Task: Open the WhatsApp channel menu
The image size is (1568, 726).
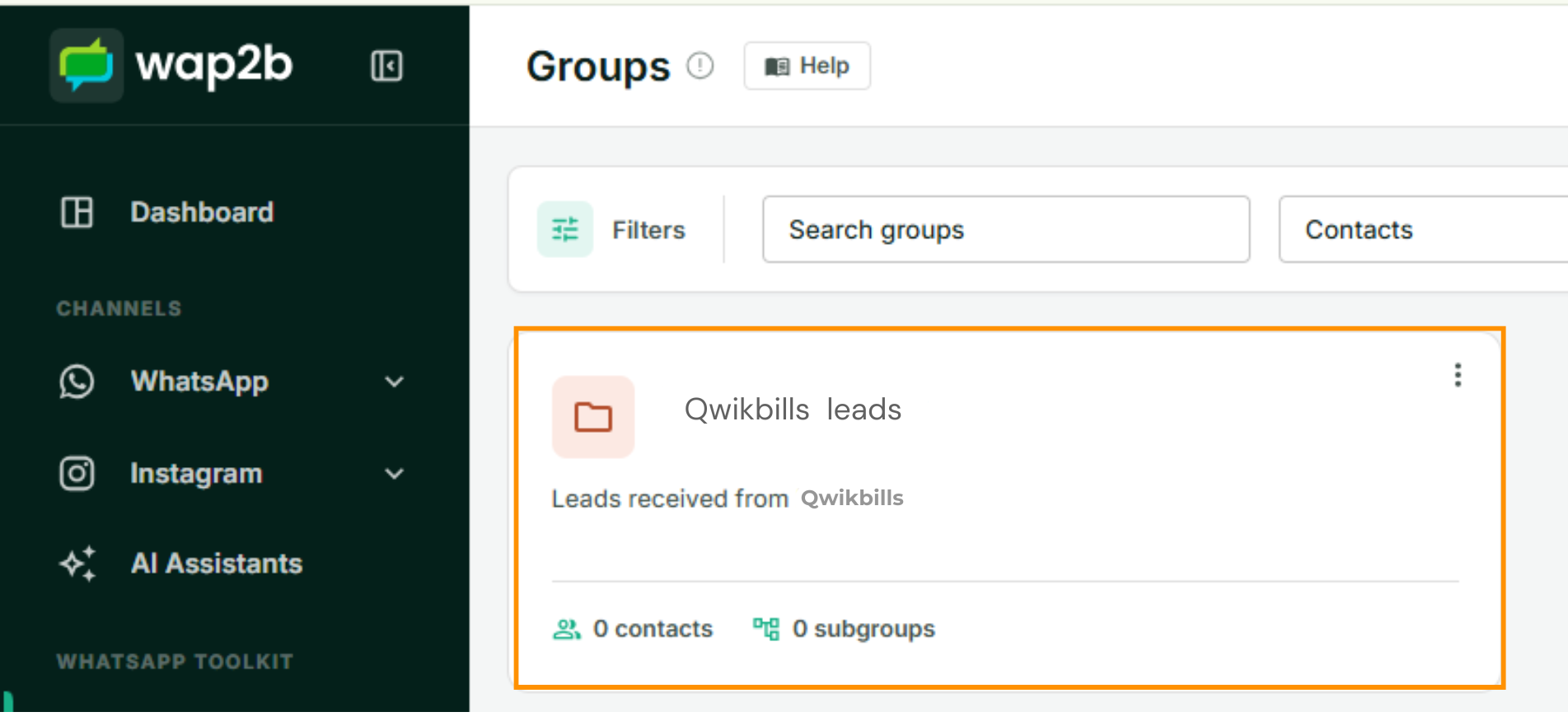Action: [199, 382]
